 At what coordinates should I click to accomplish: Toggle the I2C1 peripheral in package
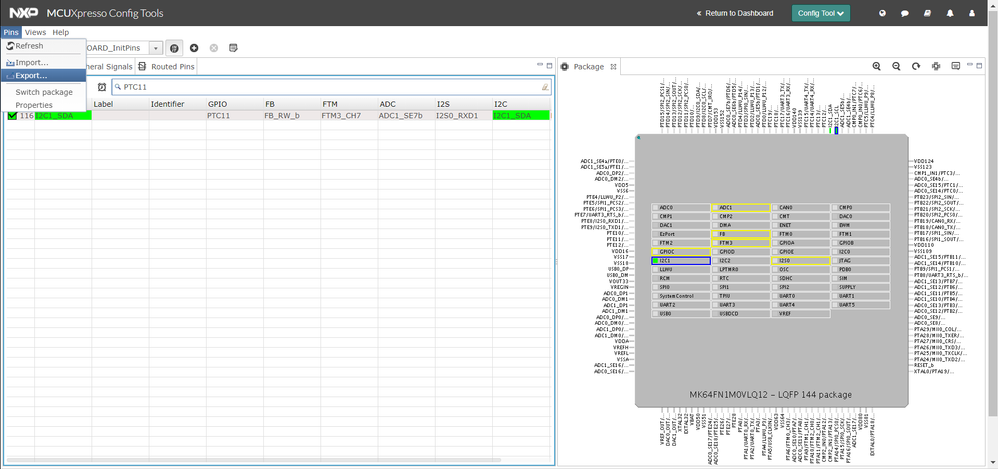click(x=655, y=261)
